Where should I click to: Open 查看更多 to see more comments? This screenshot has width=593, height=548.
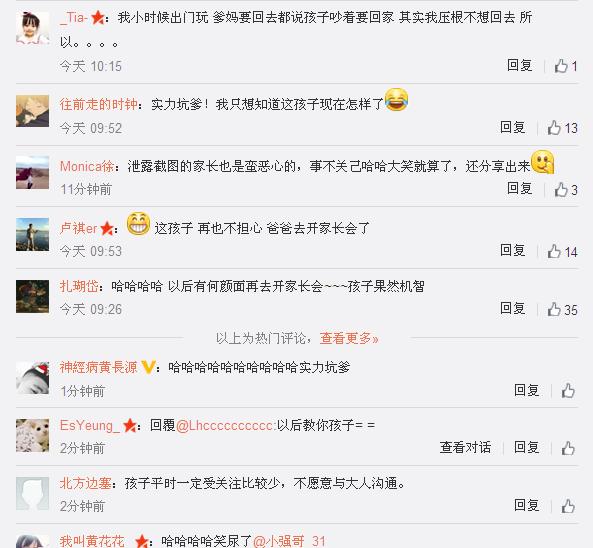(349, 338)
